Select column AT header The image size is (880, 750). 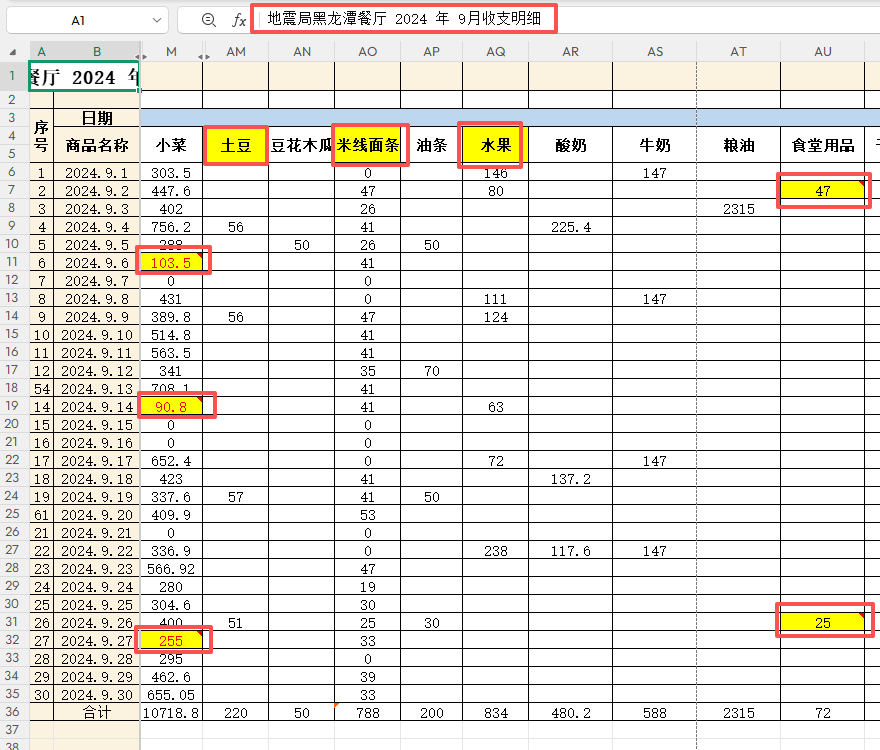(738, 51)
